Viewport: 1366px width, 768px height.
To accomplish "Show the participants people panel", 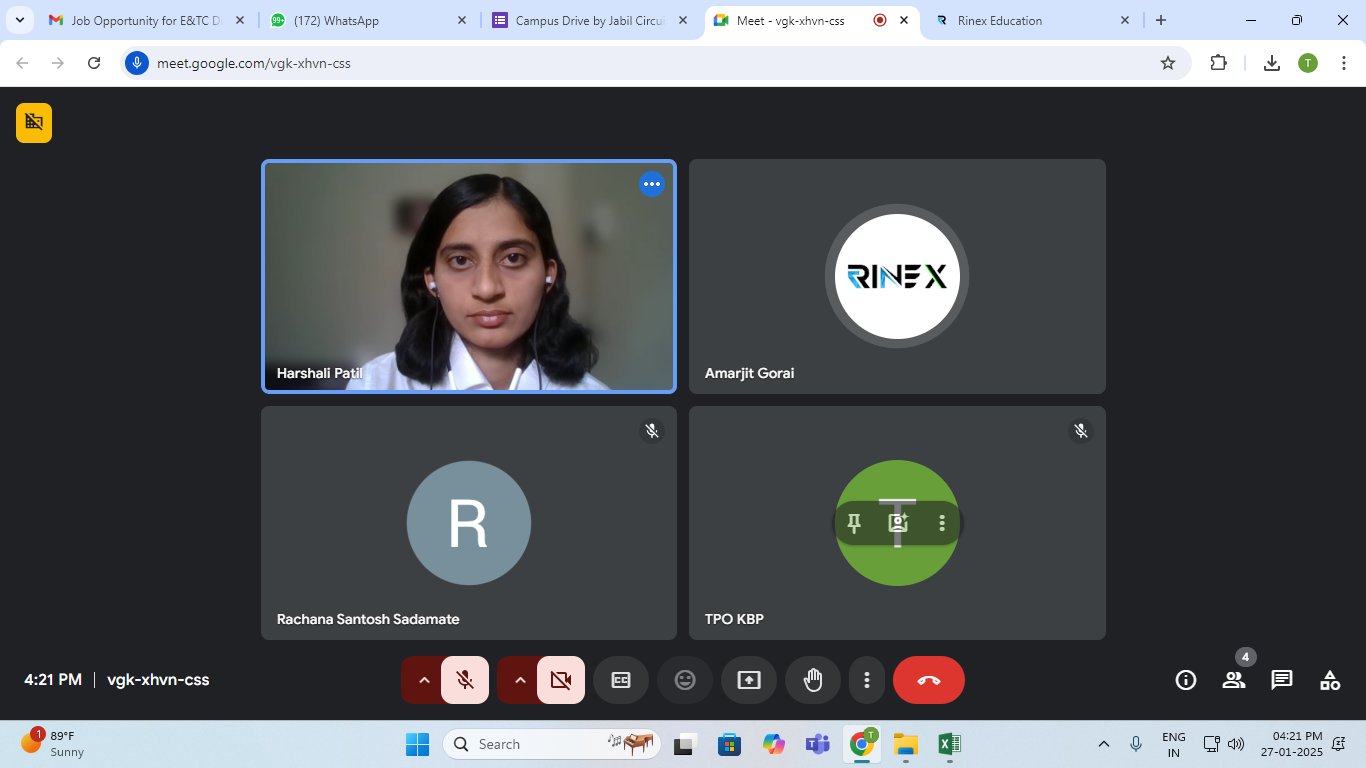I will (1234, 680).
